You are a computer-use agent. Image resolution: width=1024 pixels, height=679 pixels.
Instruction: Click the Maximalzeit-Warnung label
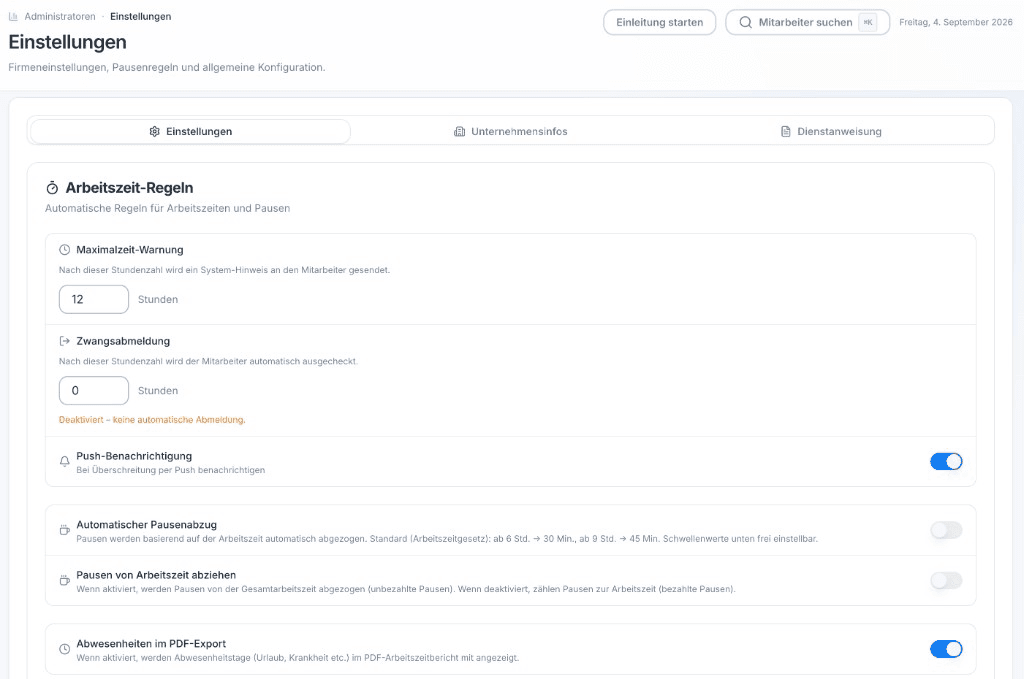[x=130, y=249]
